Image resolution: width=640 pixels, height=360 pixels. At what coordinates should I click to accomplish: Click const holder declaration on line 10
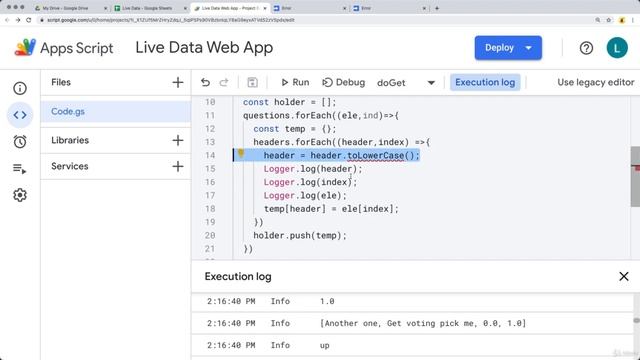tap(289, 102)
